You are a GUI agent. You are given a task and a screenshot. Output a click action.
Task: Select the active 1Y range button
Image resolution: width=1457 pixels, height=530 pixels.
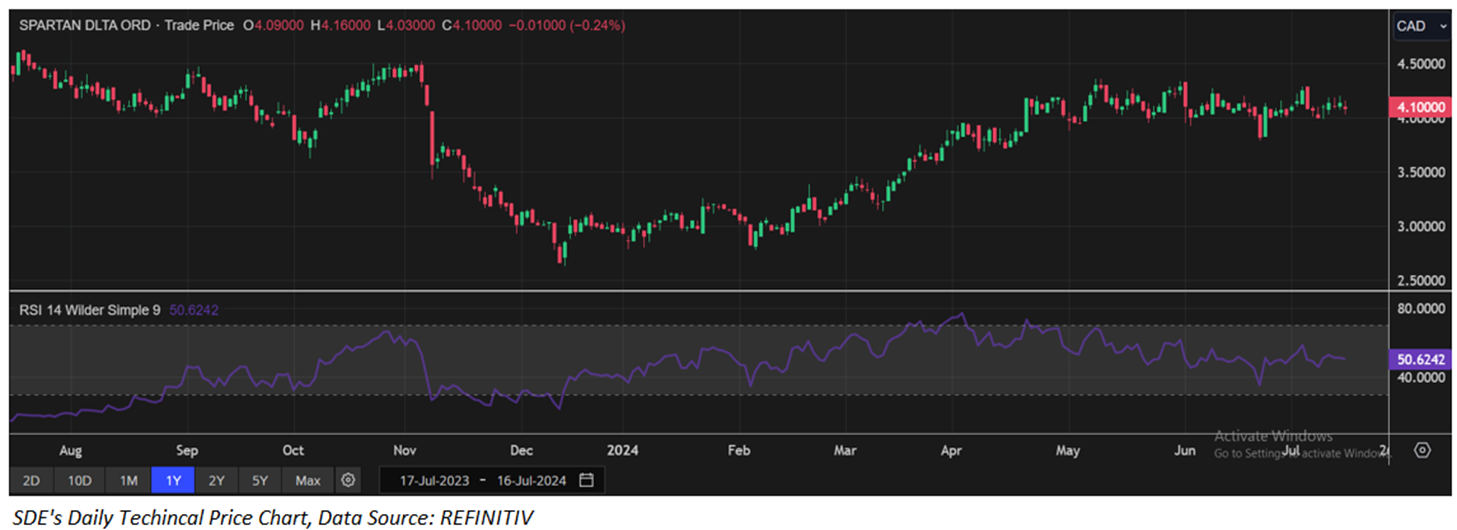point(173,480)
